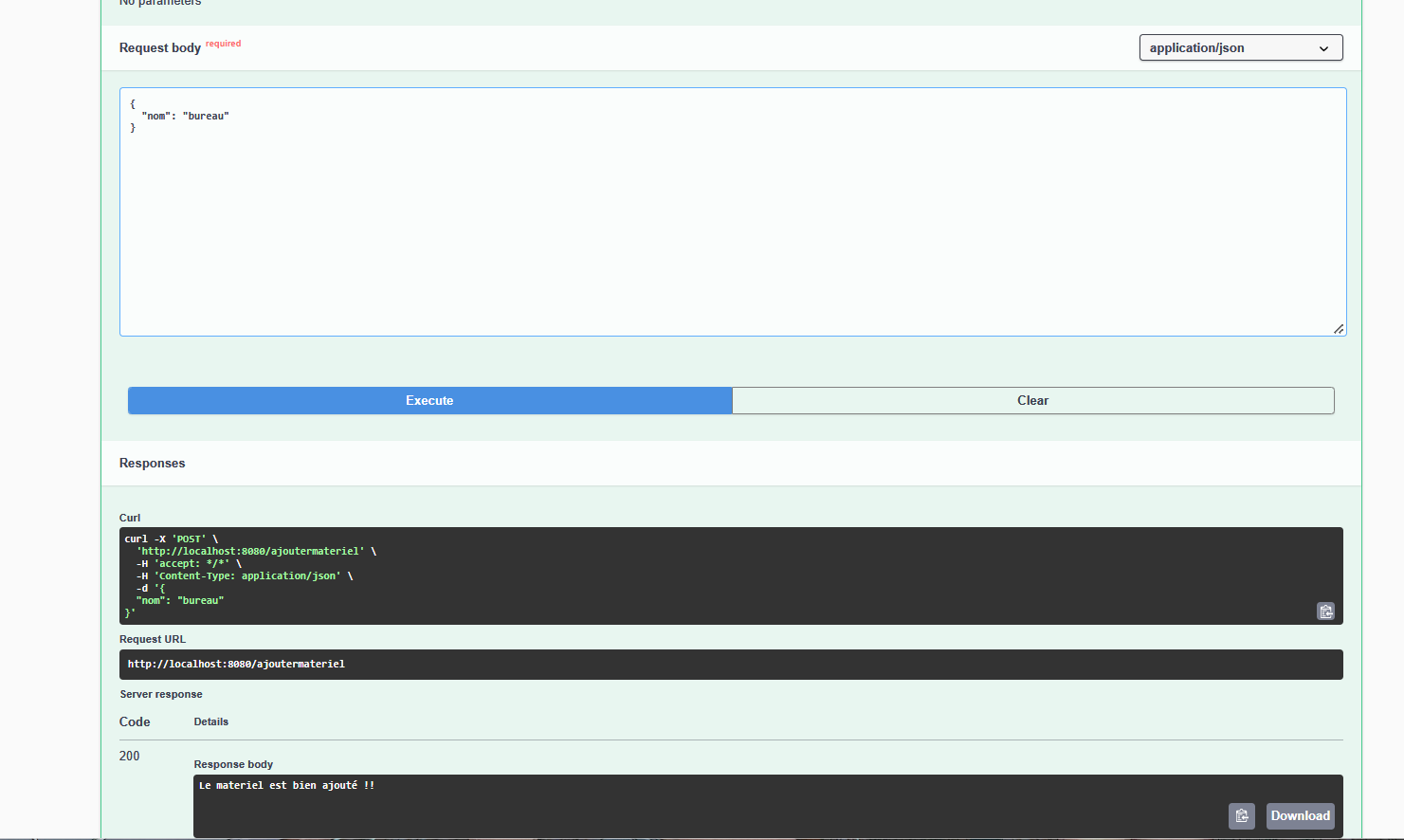Click the 'Details' column header

tap(211, 721)
